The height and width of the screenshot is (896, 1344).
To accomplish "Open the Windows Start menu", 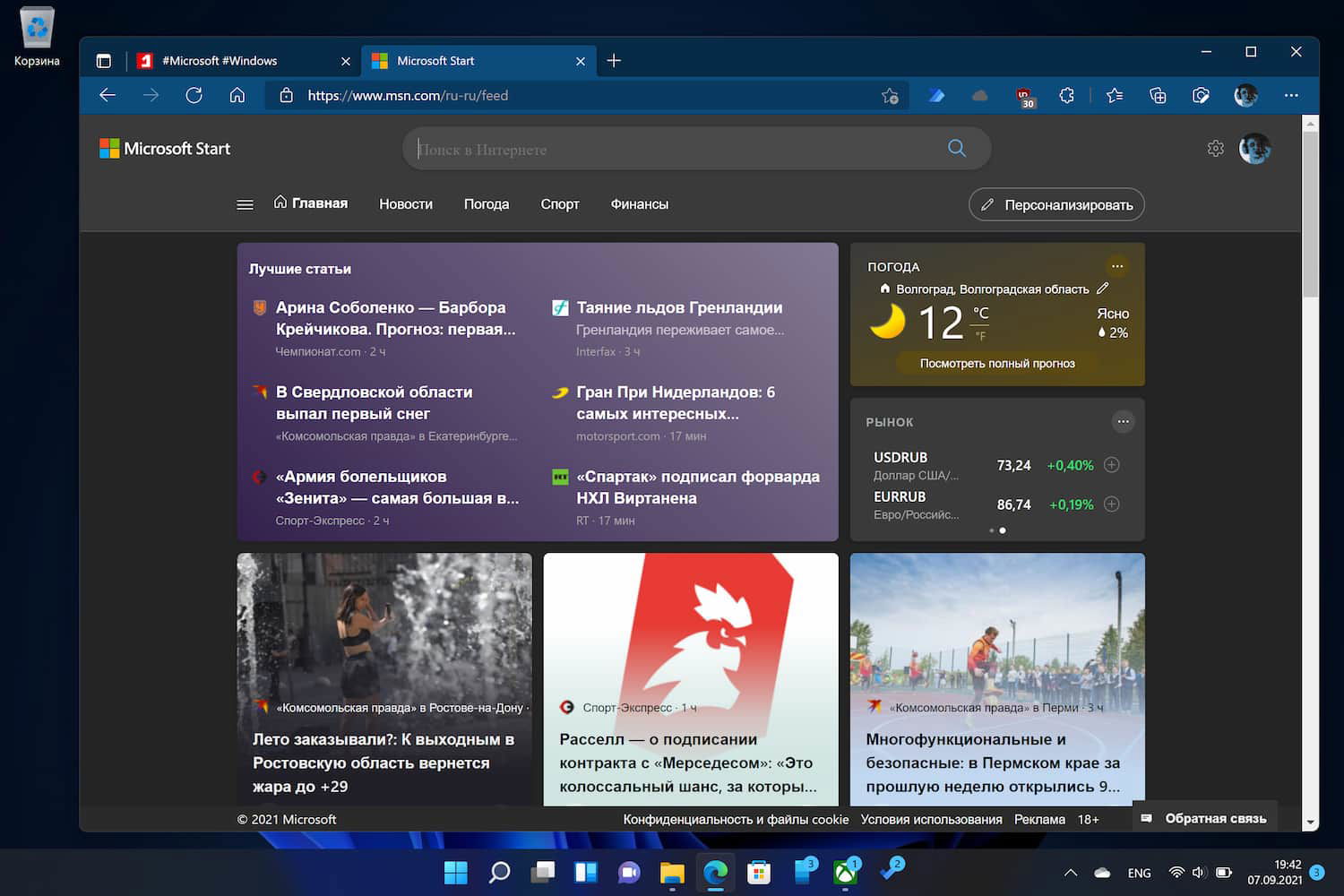I will (x=456, y=872).
